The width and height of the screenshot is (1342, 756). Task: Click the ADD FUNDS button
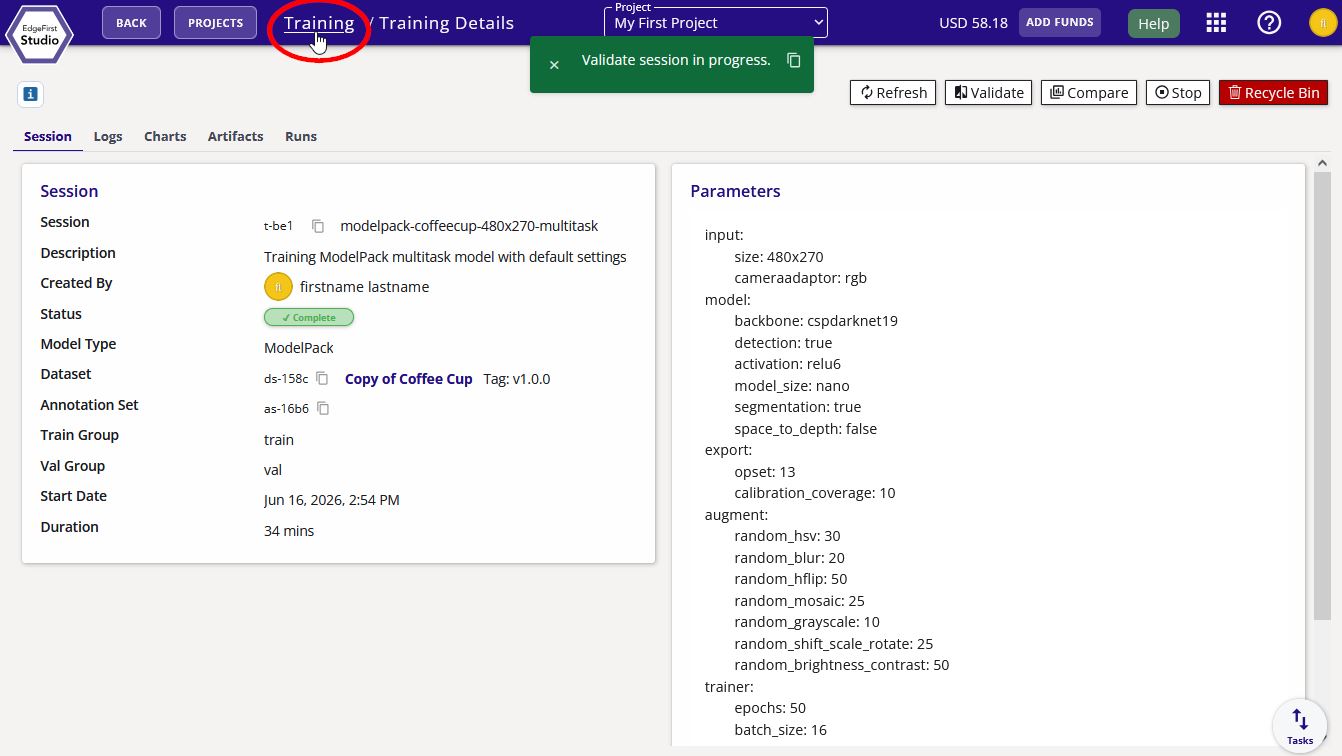tap(1060, 22)
